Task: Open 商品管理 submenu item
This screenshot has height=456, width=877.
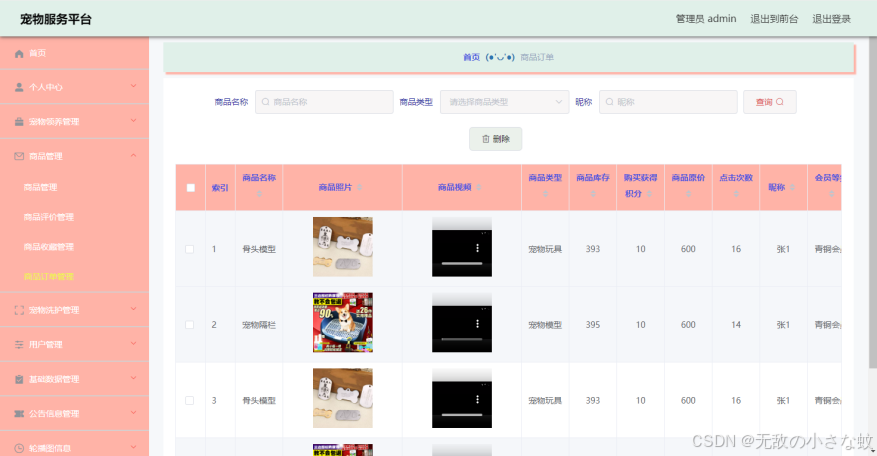Action: [40, 187]
